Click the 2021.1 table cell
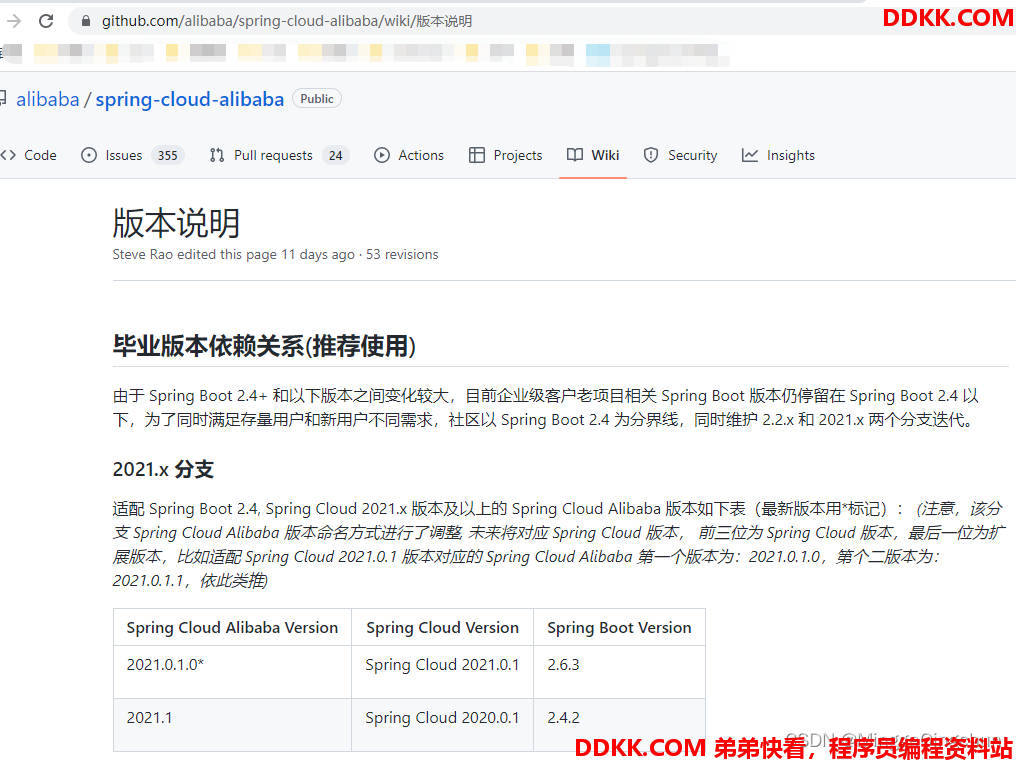This screenshot has width=1016, height=760. pyautogui.click(x=233, y=724)
